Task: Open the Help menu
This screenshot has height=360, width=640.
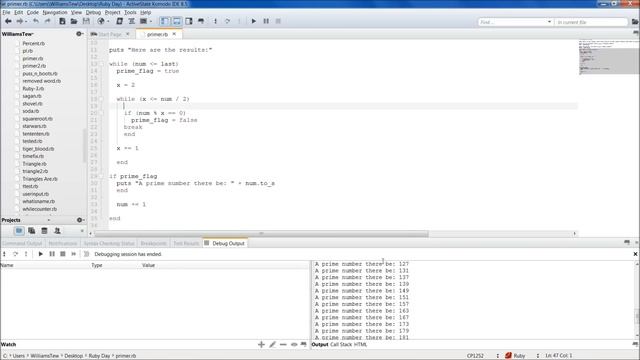Action: coord(145,13)
